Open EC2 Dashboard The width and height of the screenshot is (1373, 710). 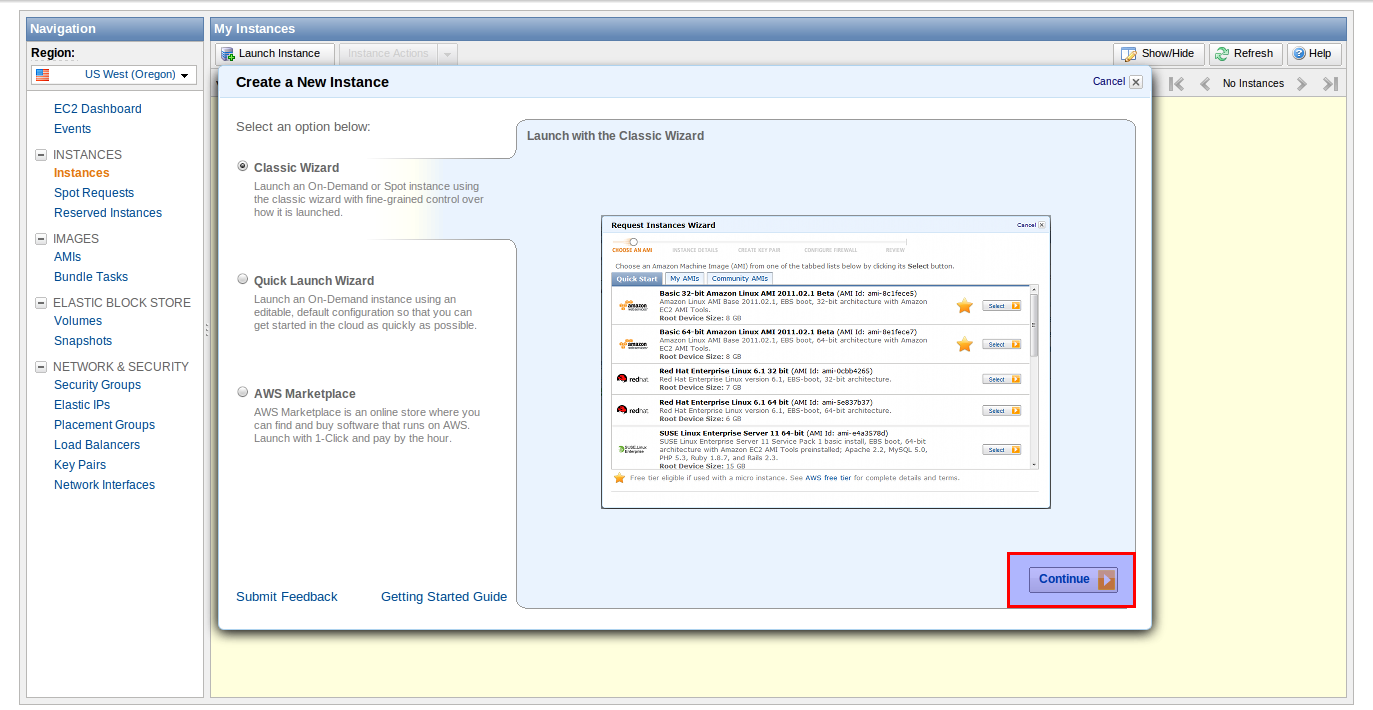pos(98,109)
